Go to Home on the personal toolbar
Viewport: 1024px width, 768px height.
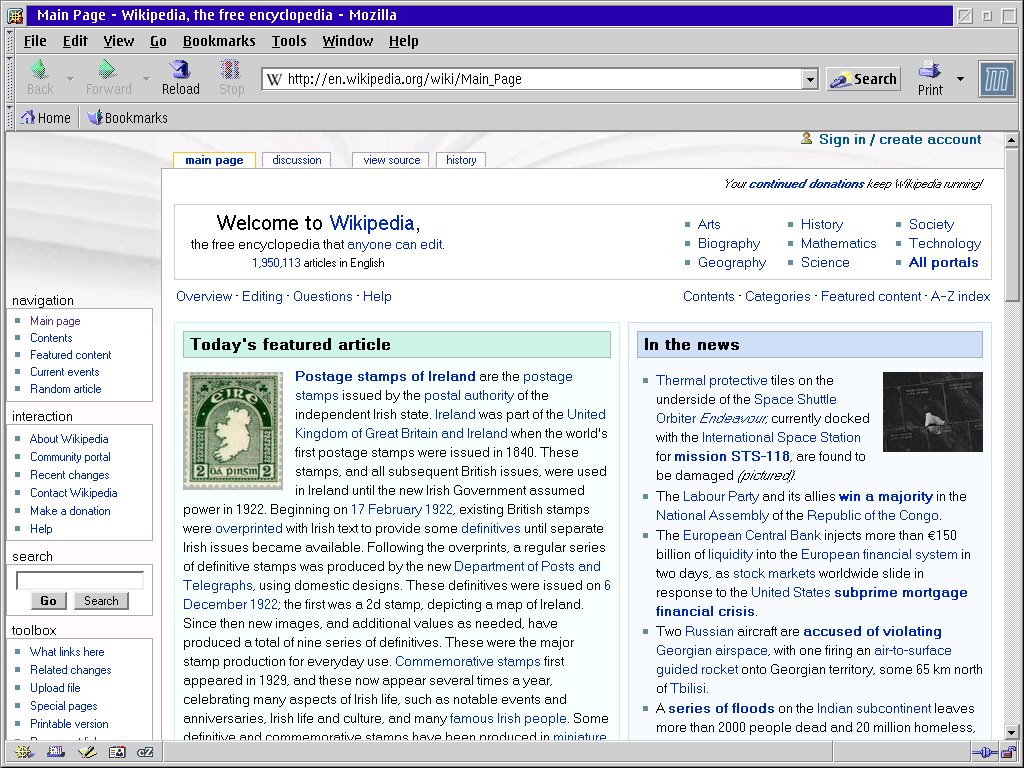[x=45, y=118]
